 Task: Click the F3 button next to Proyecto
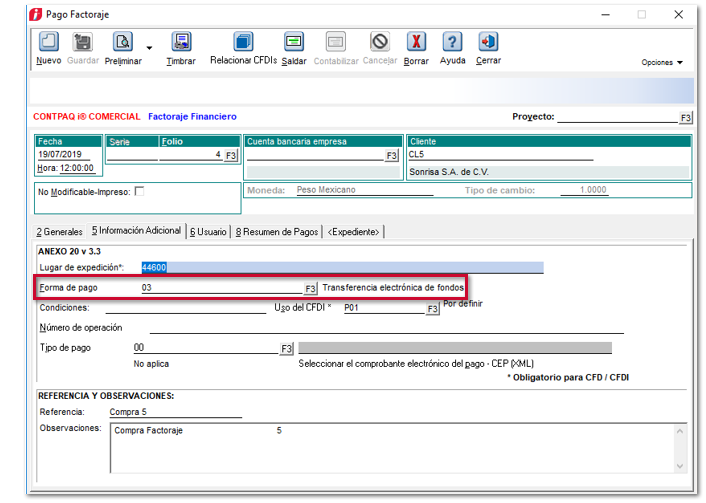(685, 118)
